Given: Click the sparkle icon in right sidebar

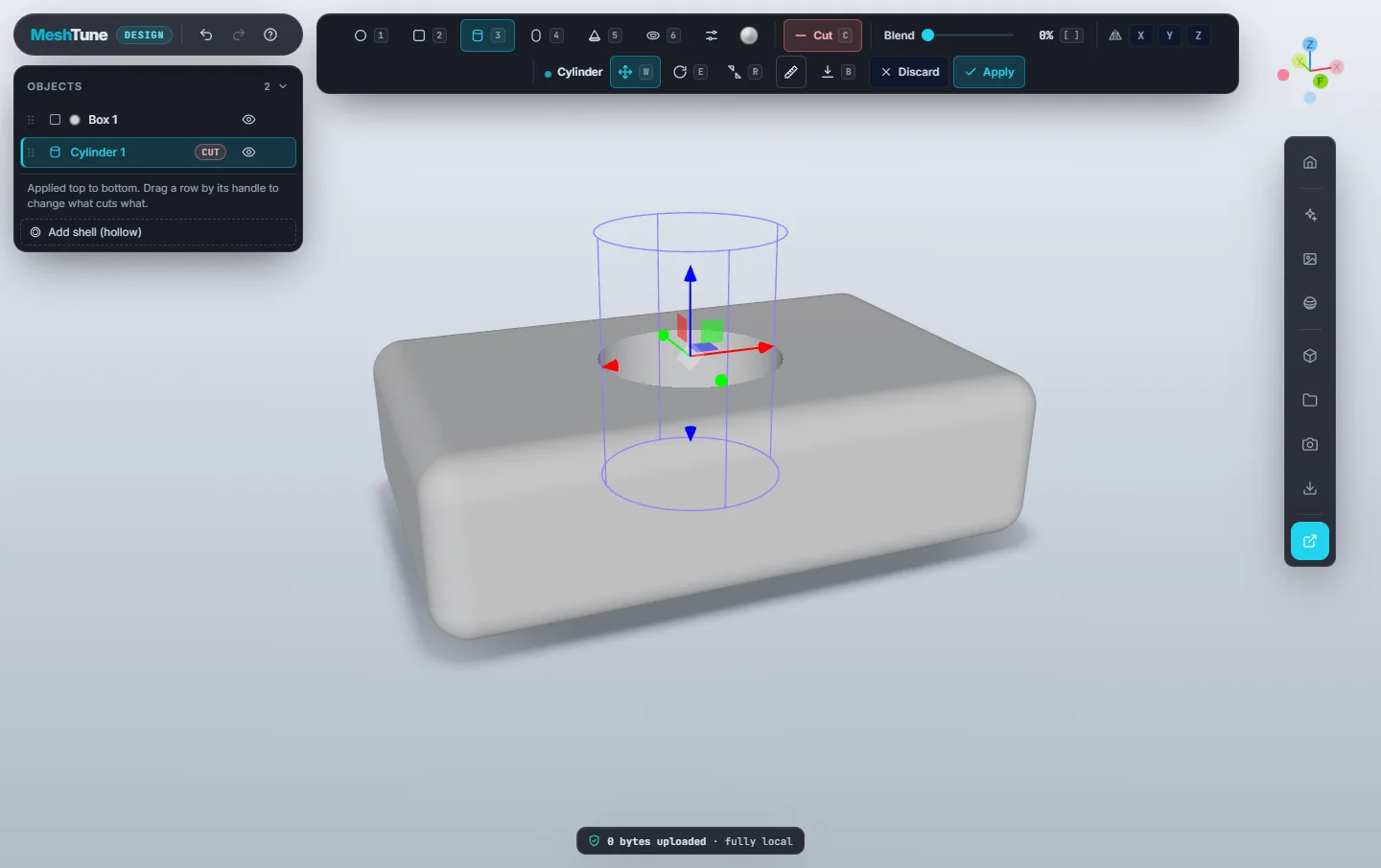Looking at the screenshot, I should (1310, 215).
